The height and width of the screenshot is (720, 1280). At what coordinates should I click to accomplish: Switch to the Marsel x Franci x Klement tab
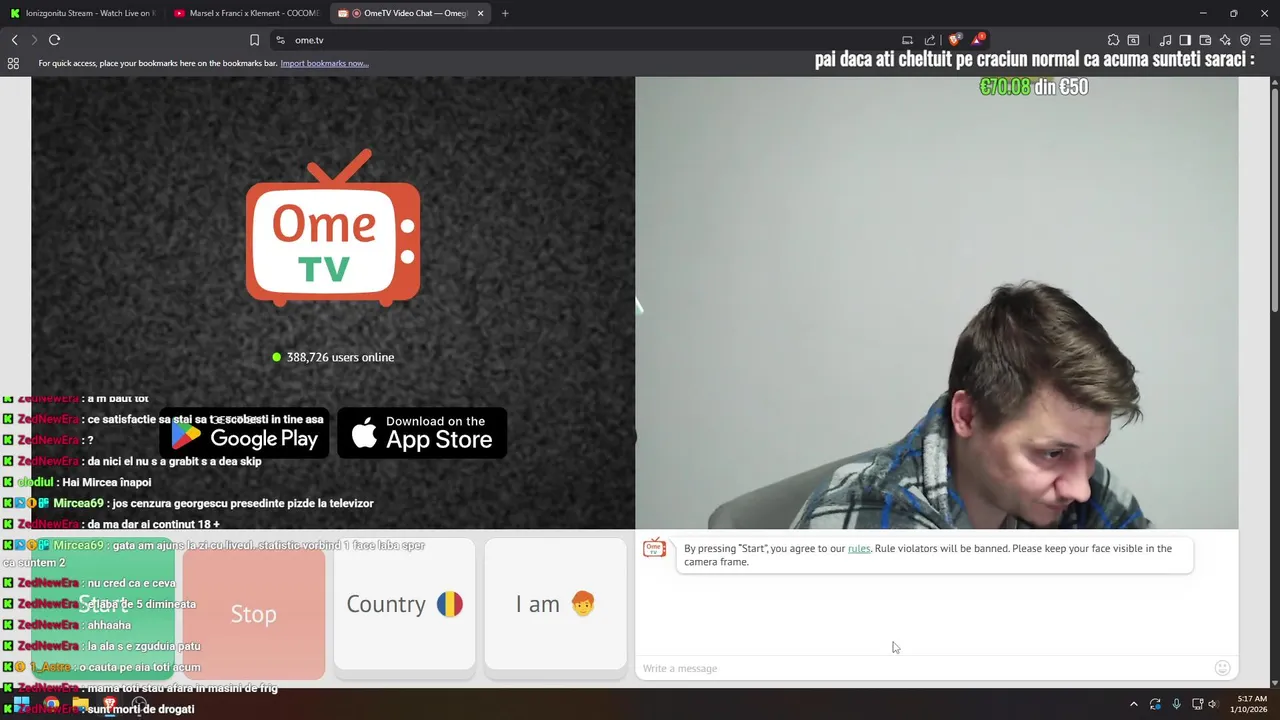point(245,13)
